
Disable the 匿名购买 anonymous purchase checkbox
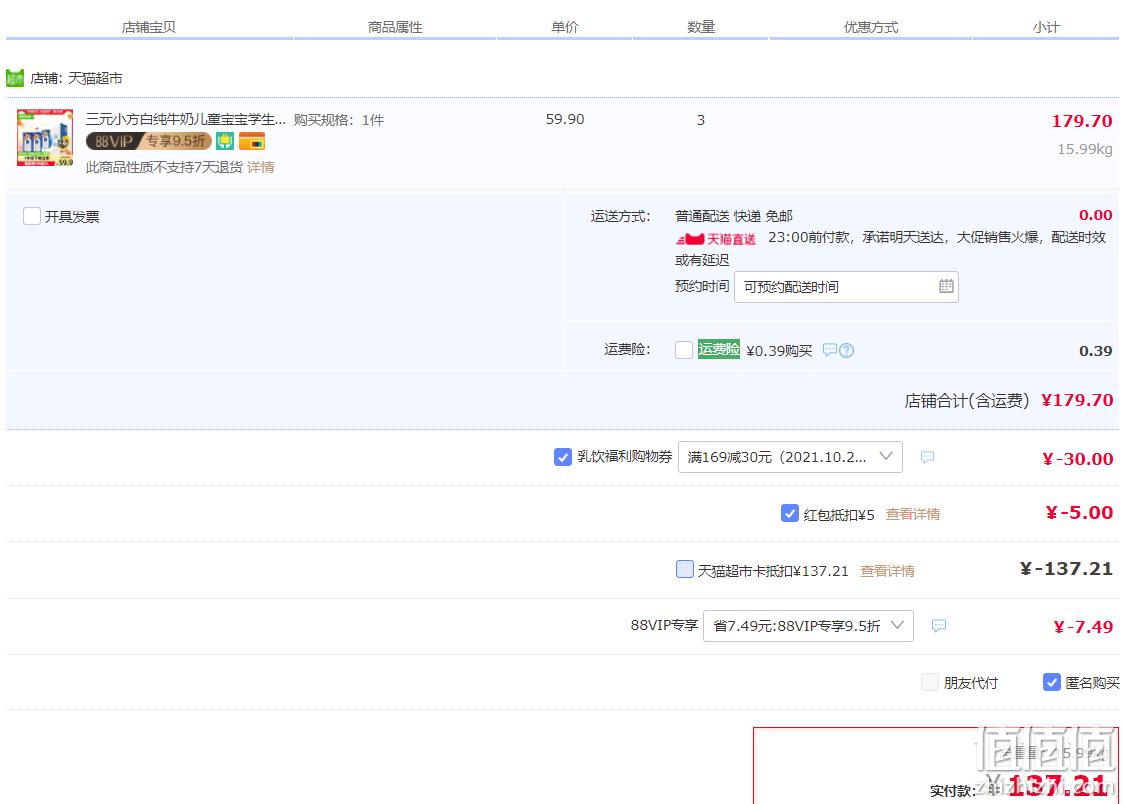[x=1052, y=682]
